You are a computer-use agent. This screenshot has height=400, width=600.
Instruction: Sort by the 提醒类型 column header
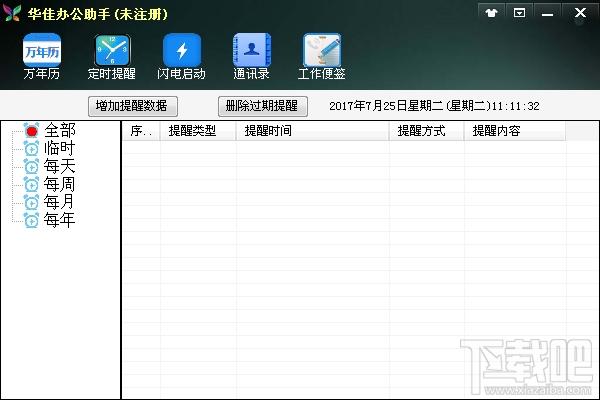coord(198,131)
